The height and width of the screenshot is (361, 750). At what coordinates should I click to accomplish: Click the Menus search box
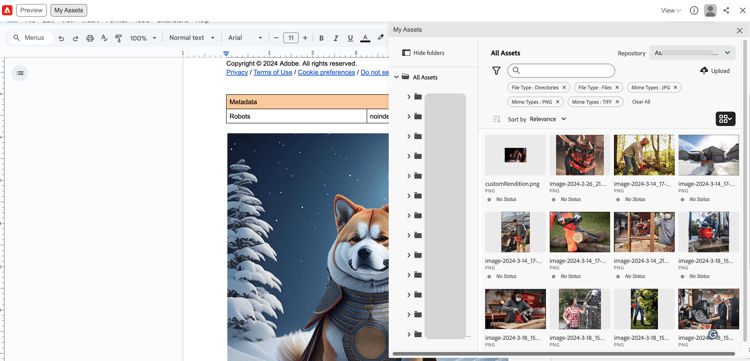coord(31,38)
